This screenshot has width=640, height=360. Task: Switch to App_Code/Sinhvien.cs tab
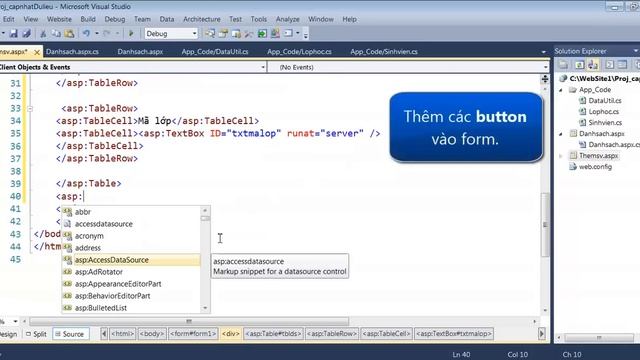(x=384, y=52)
